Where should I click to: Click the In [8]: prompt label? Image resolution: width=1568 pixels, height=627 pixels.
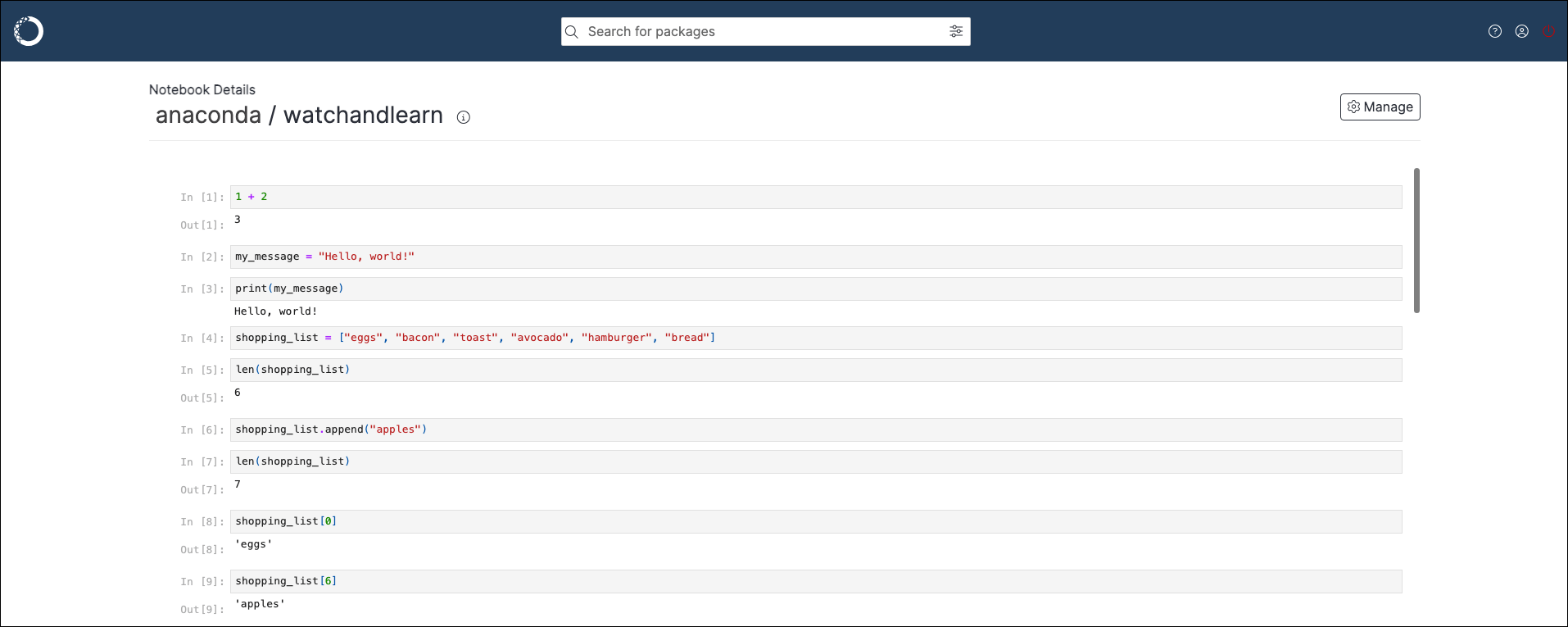[202, 522]
